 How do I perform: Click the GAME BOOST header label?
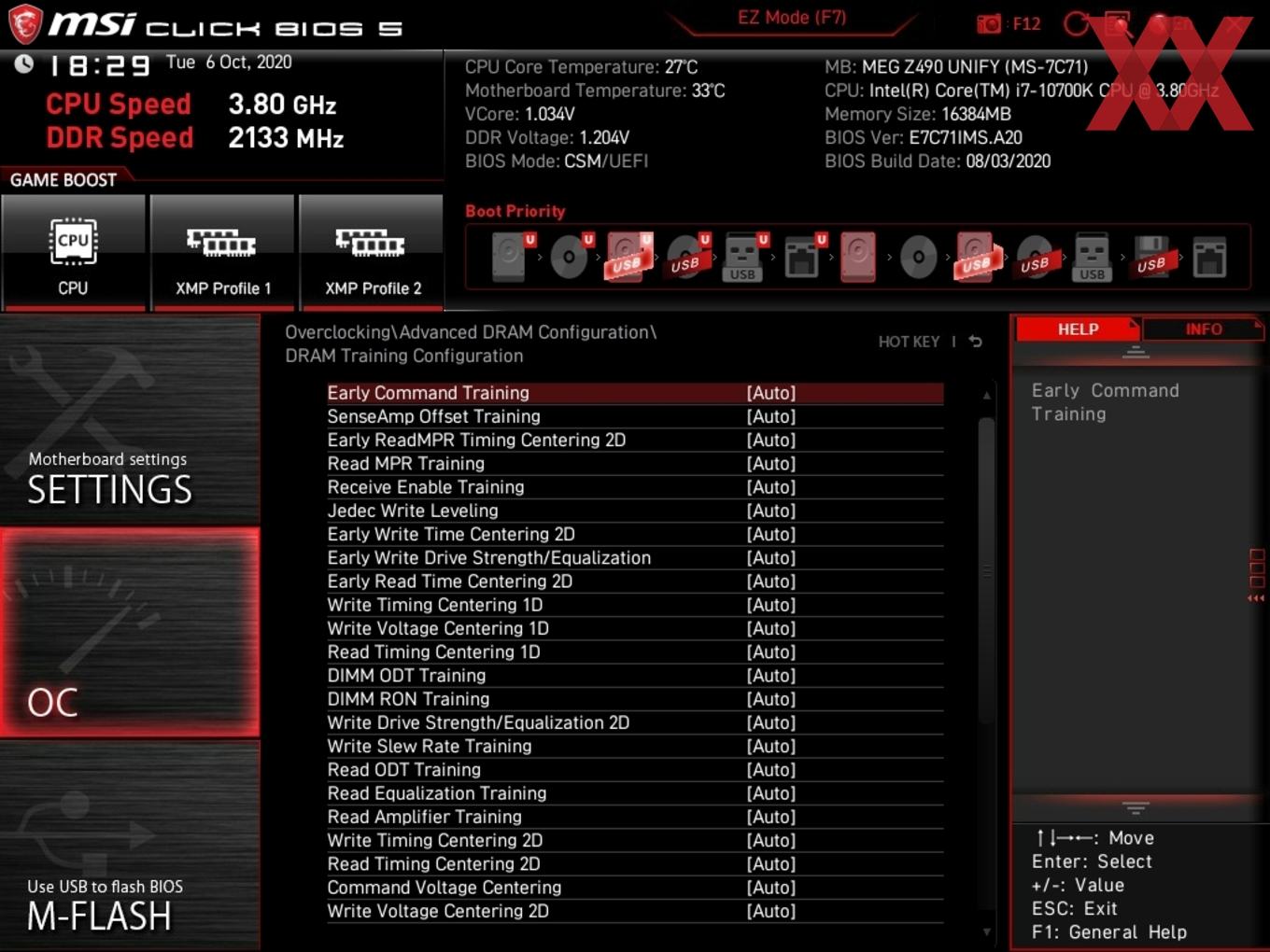(x=63, y=180)
